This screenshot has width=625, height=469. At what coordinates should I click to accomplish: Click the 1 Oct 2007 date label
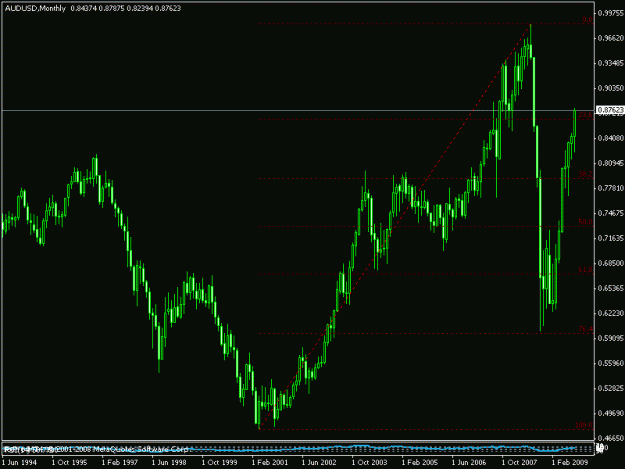coord(519,463)
